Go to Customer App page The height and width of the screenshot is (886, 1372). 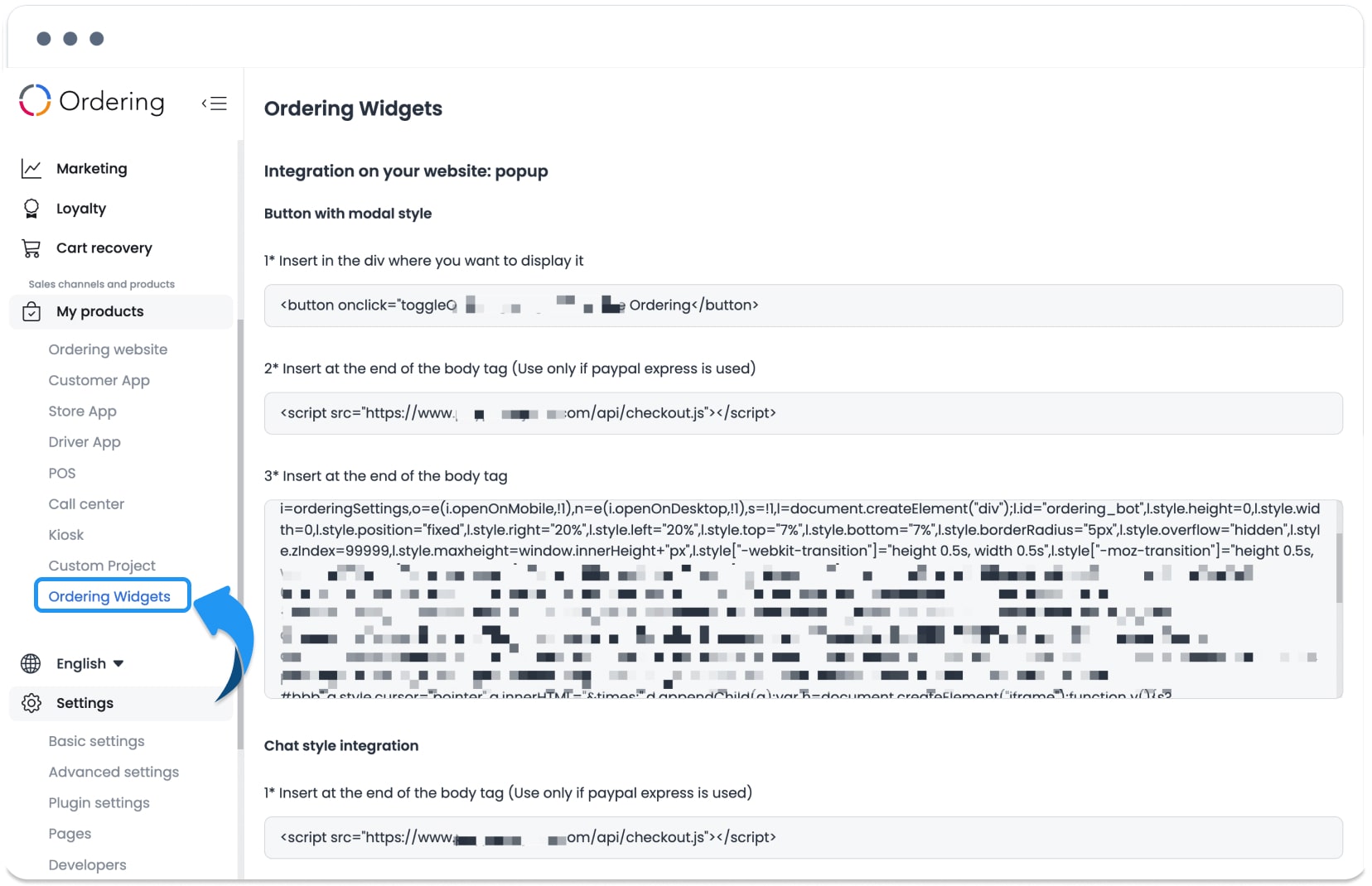(99, 380)
